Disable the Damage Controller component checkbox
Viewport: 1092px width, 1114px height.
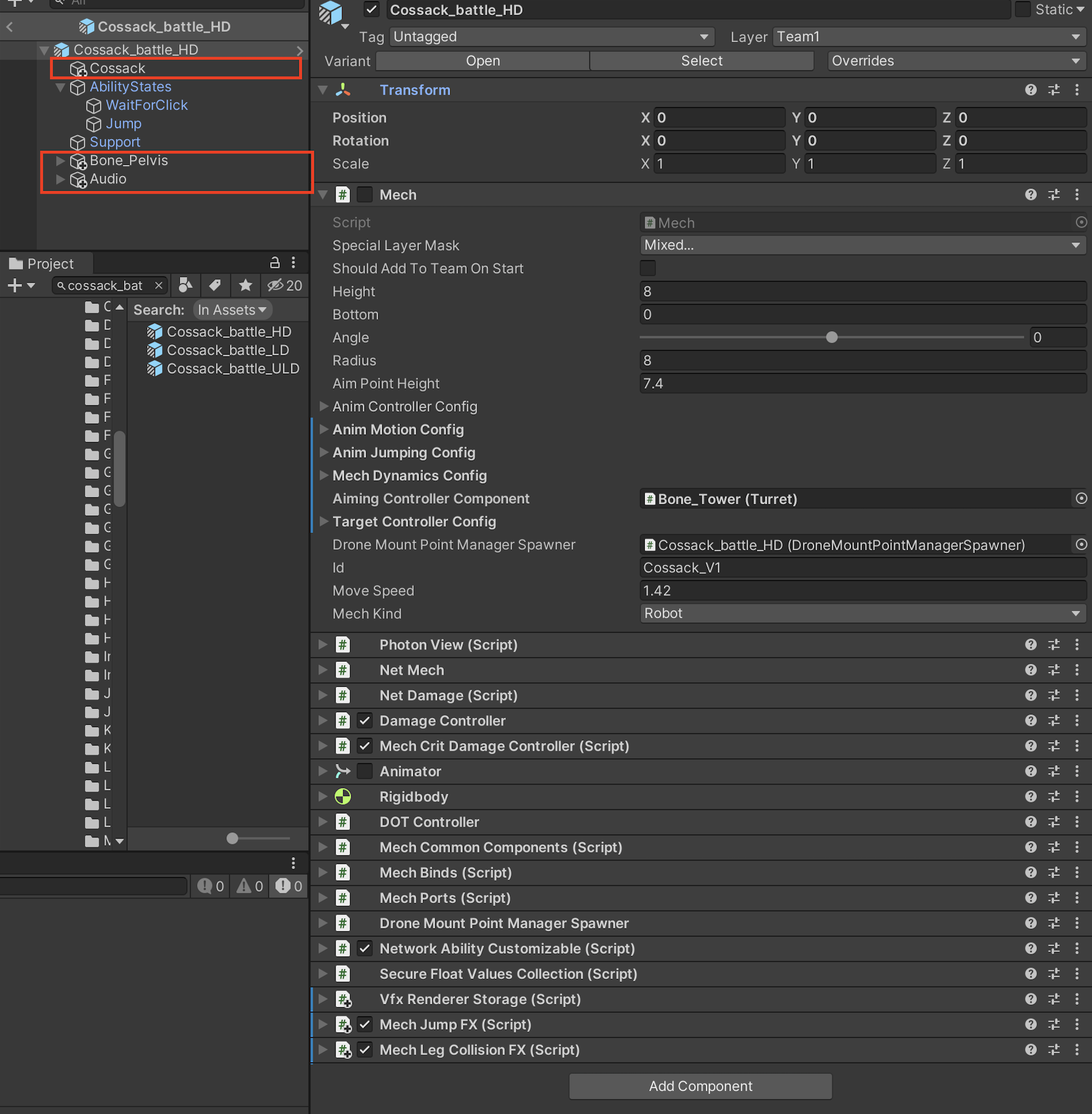coord(364,721)
